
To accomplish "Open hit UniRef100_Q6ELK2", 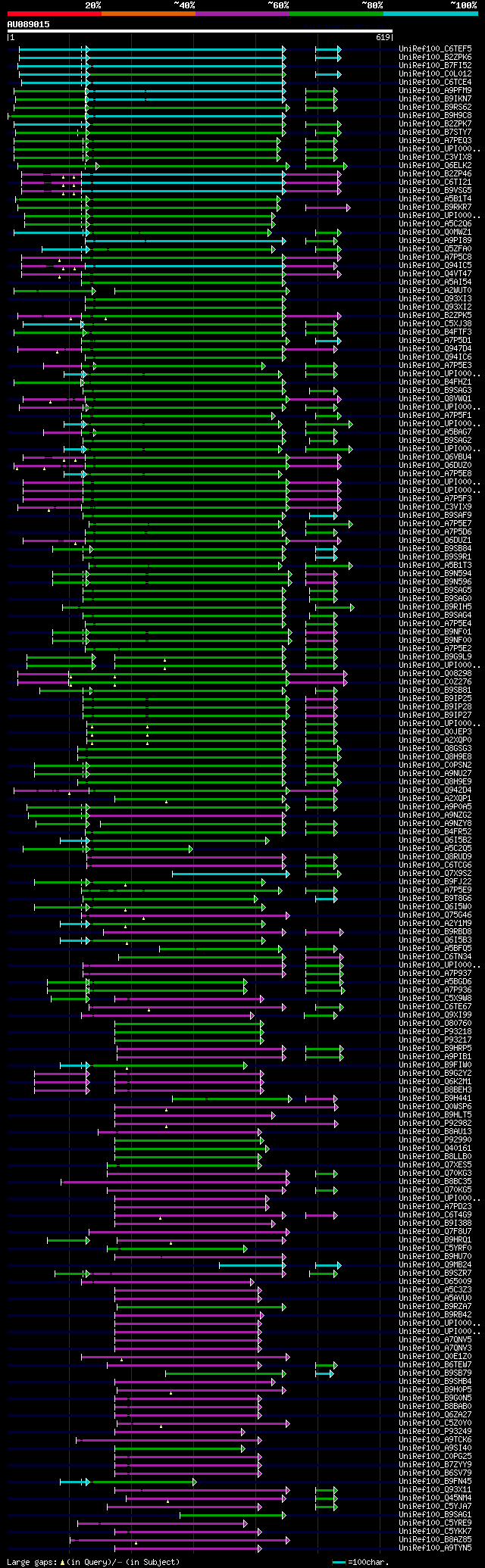I will [435, 165].
